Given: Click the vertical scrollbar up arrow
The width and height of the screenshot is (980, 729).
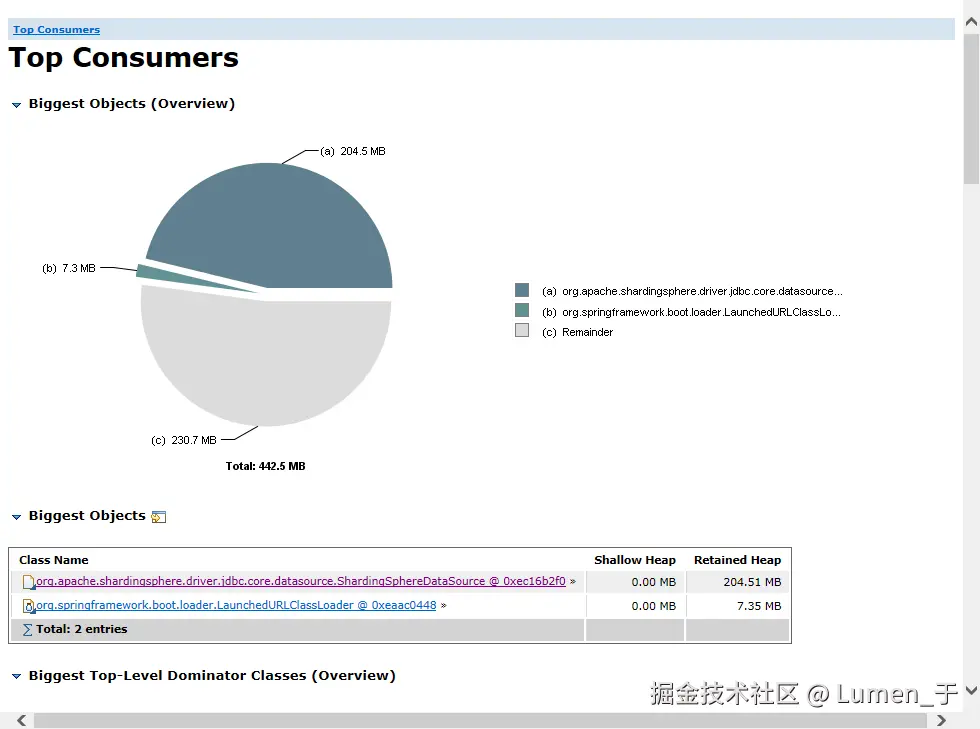Looking at the screenshot, I should [x=971, y=22].
